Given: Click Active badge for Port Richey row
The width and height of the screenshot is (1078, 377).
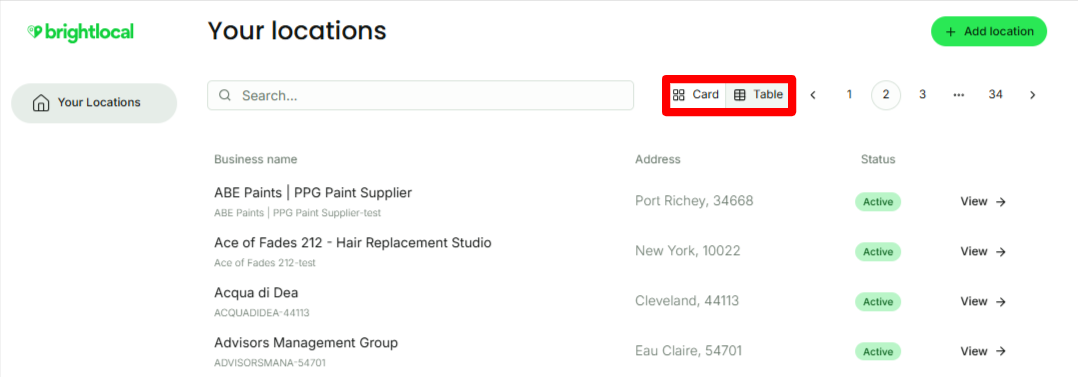Looking at the screenshot, I should (x=878, y=202).
